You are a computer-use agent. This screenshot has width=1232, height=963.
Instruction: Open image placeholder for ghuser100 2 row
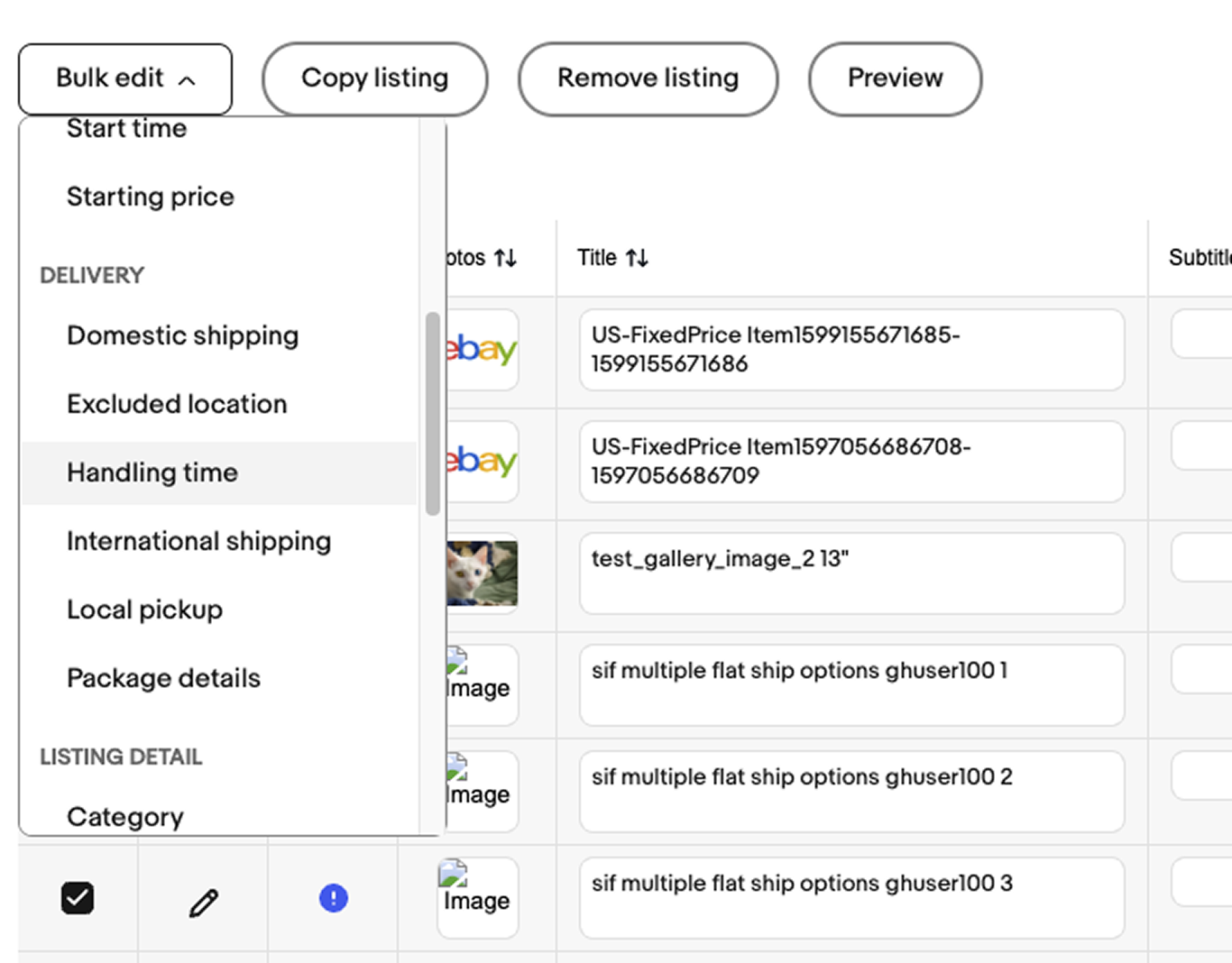pyautogui.click(x=482, y=792)
